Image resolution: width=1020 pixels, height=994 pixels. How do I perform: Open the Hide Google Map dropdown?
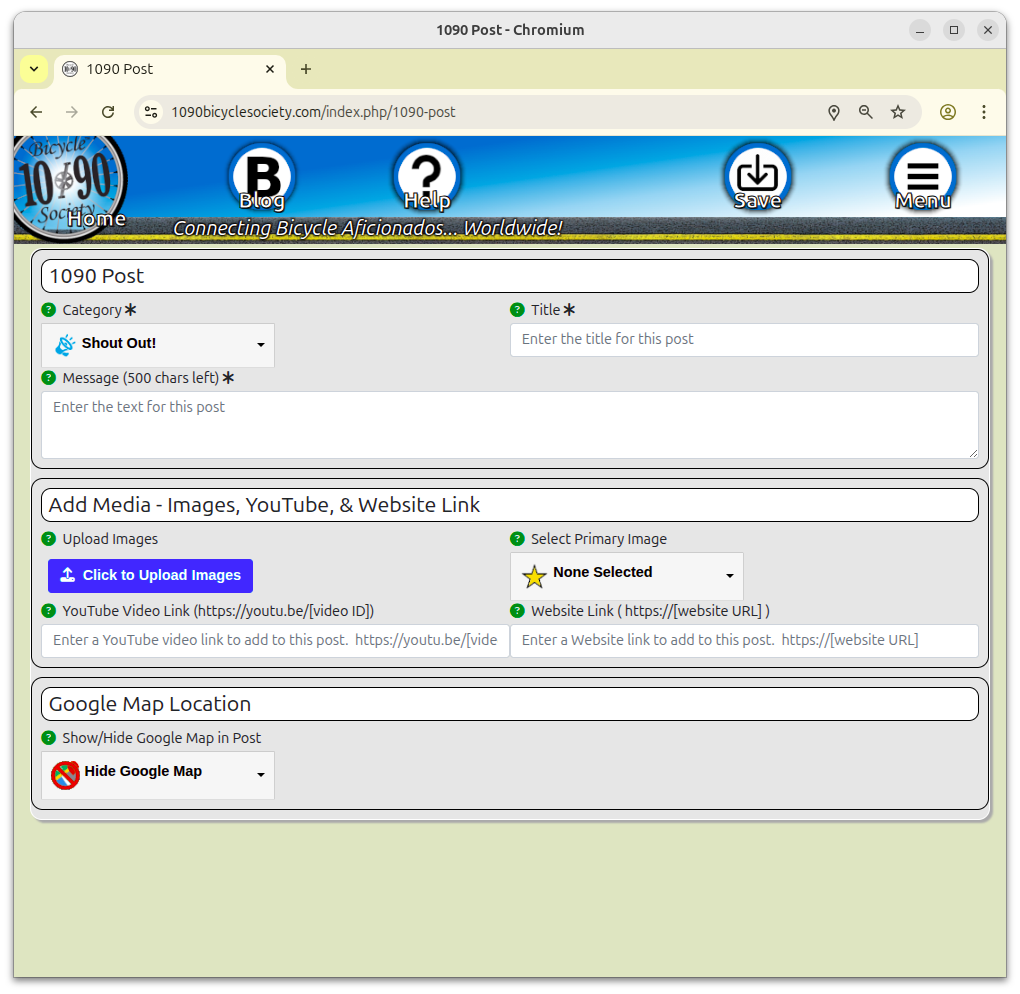[x=157, y=775]
